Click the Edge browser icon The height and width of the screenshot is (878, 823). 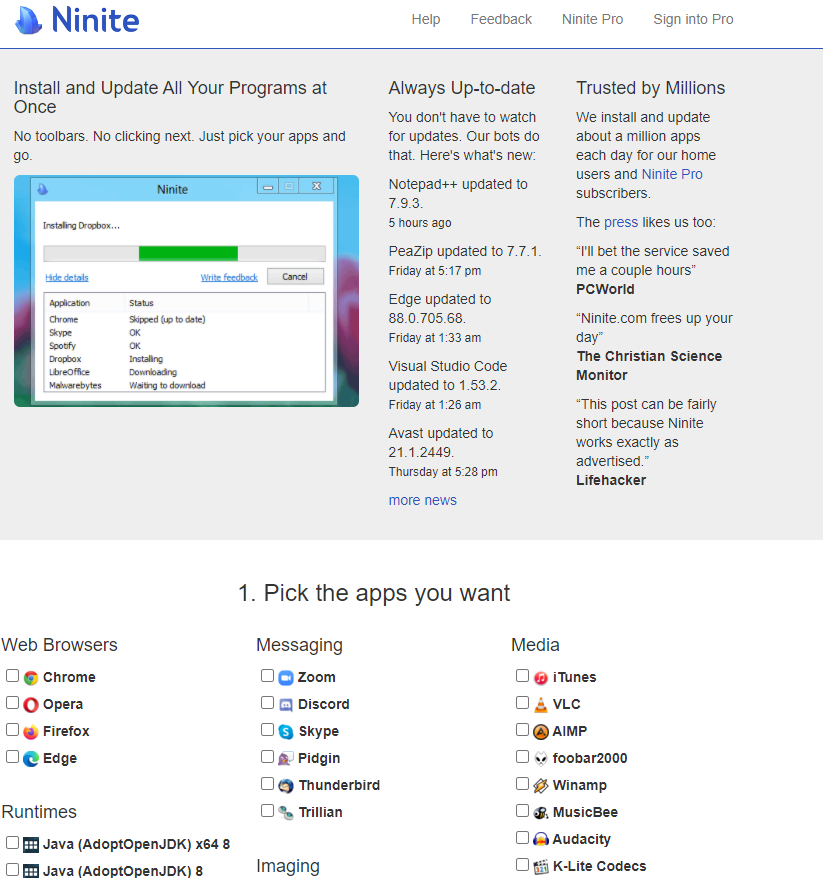coord(31,759)
